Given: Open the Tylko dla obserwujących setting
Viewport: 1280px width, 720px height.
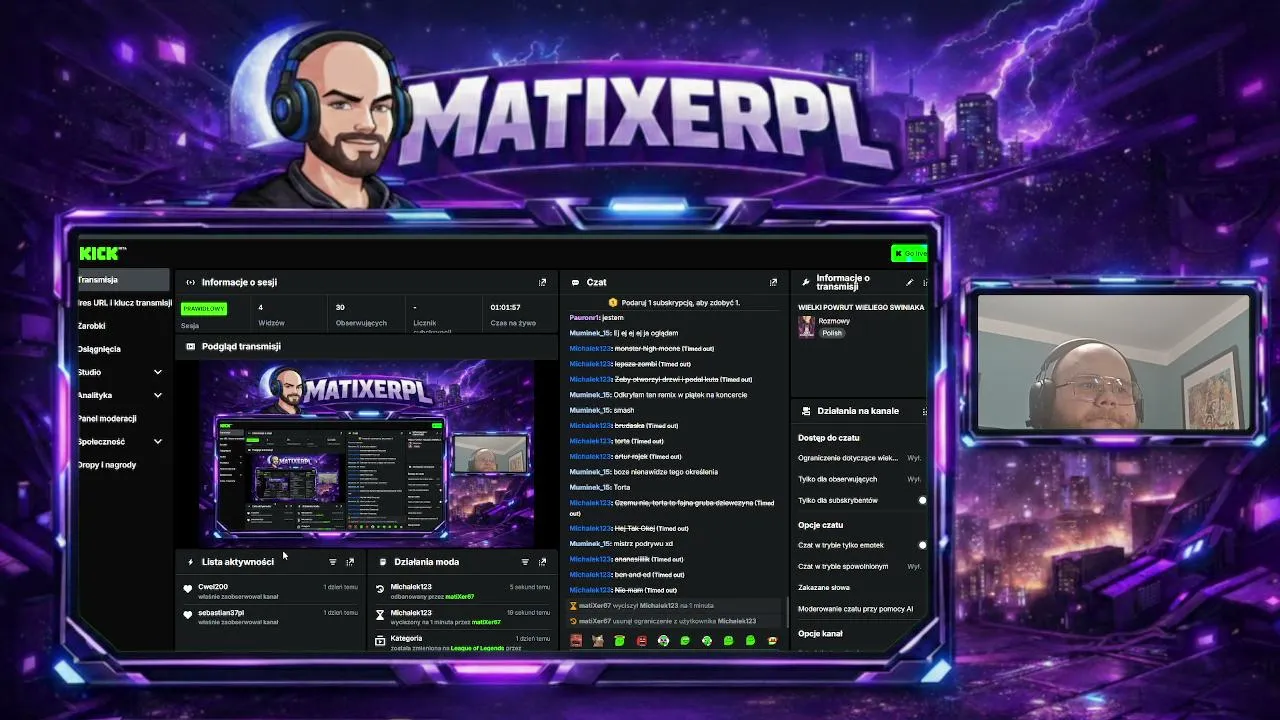Looking at the screenshot, I should [x=860, y=479].
